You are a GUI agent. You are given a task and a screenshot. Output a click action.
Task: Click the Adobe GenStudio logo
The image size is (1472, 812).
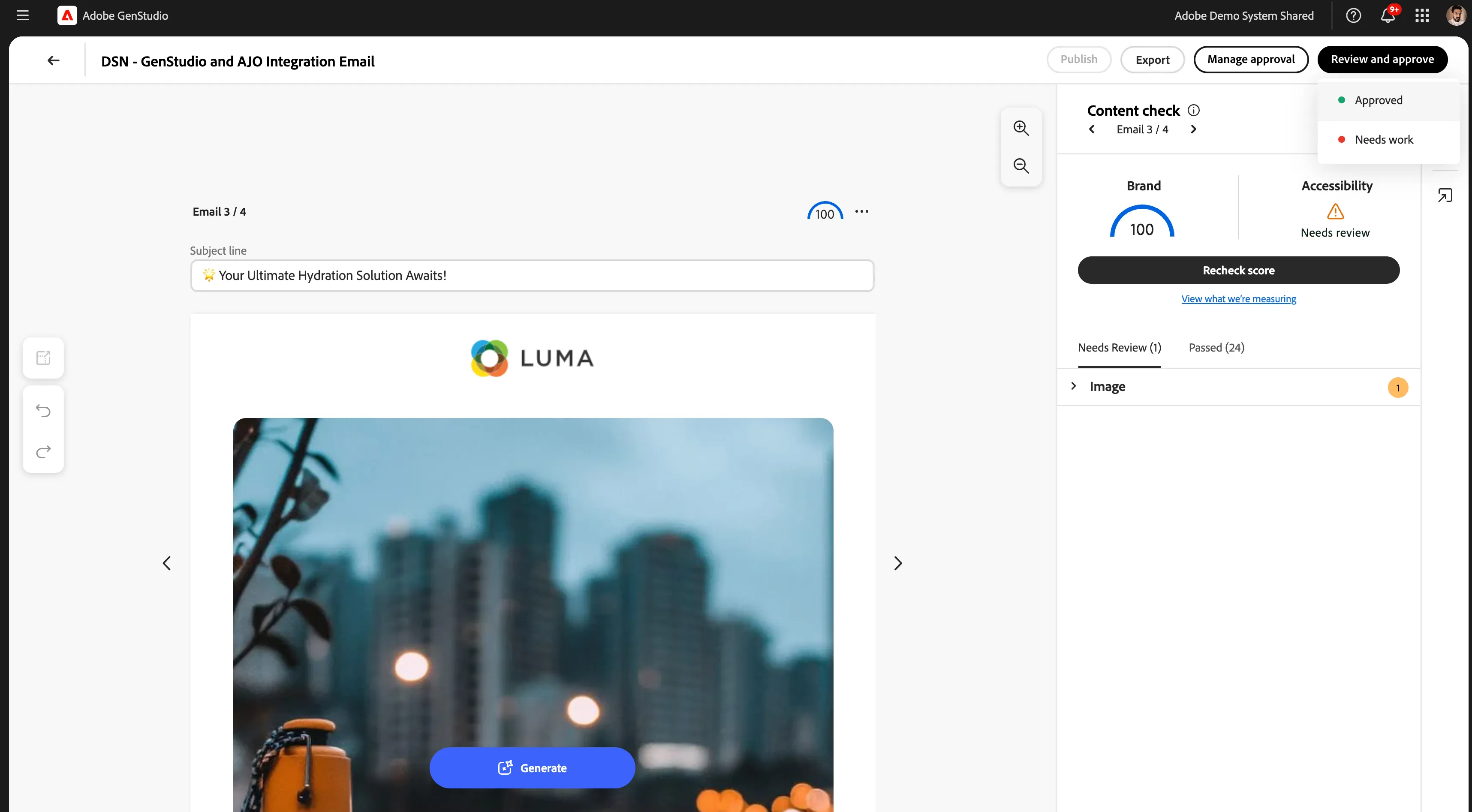click(67, 15)
